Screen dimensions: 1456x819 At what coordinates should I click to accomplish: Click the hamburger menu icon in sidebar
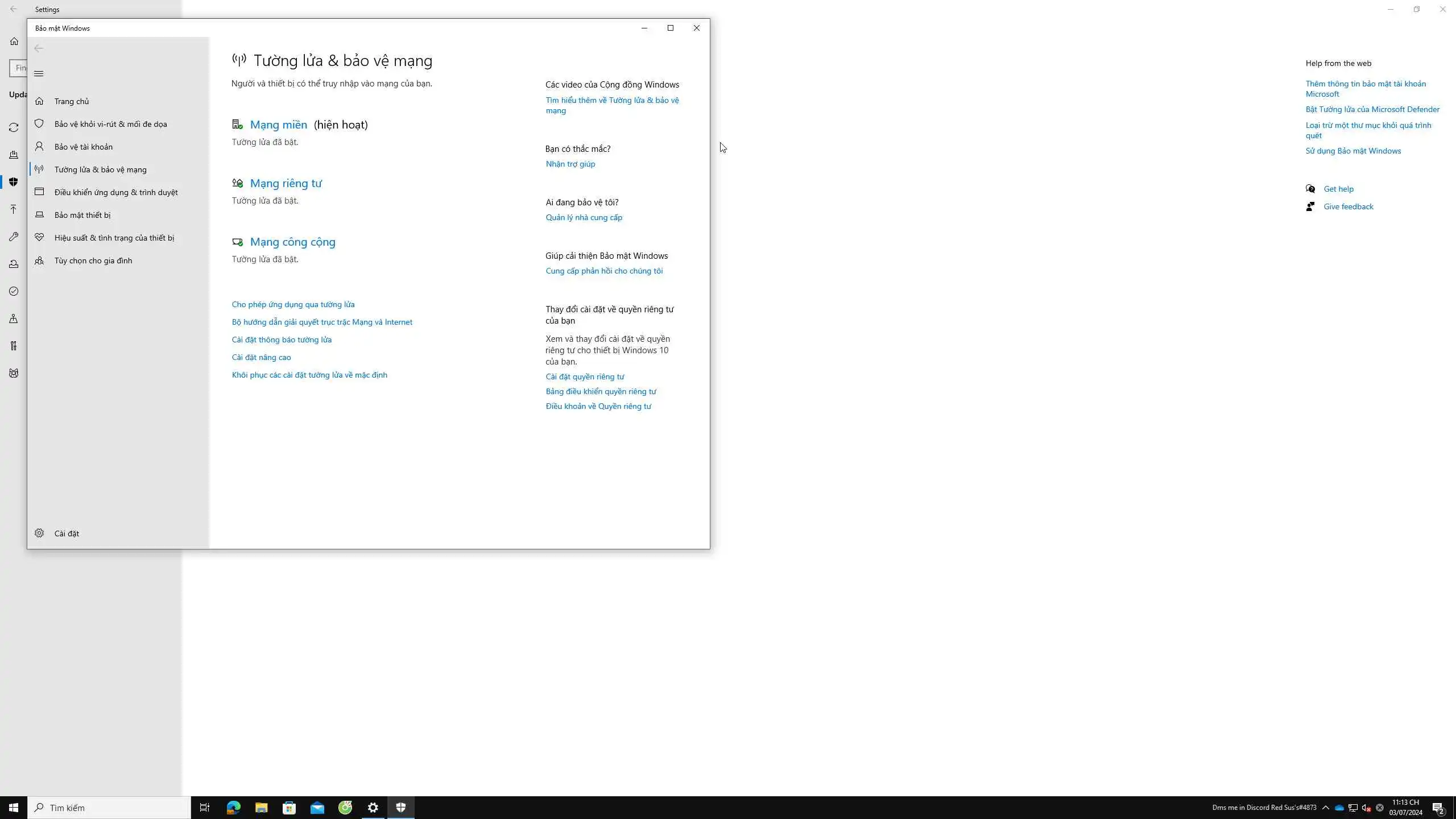tap(39, 73)
